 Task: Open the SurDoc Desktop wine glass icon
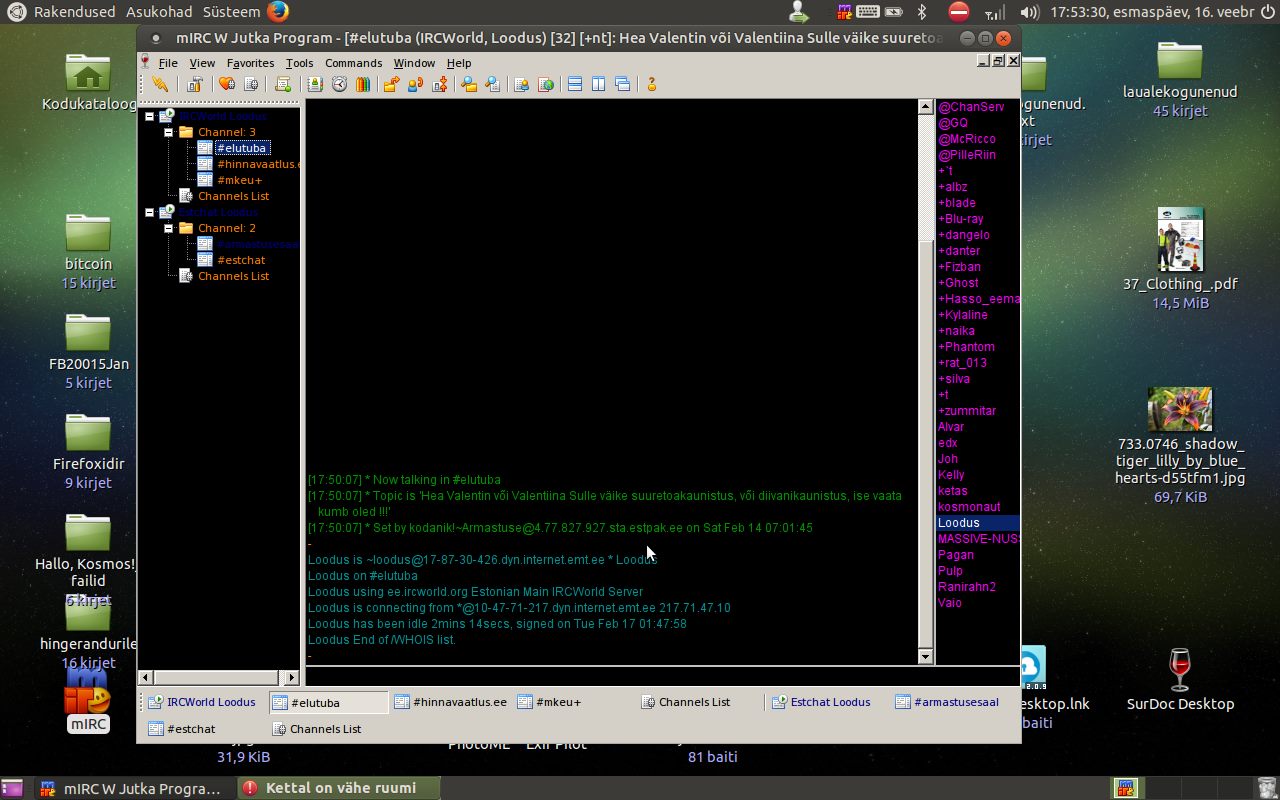(x=1180, y=669)
